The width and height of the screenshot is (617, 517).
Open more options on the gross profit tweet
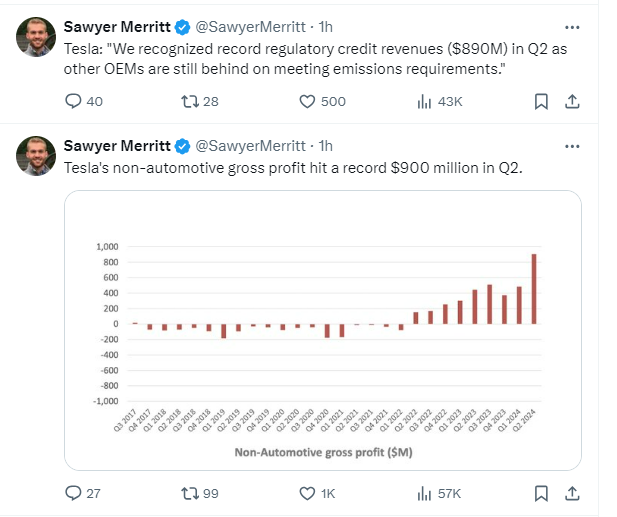(x=572, y=146)
